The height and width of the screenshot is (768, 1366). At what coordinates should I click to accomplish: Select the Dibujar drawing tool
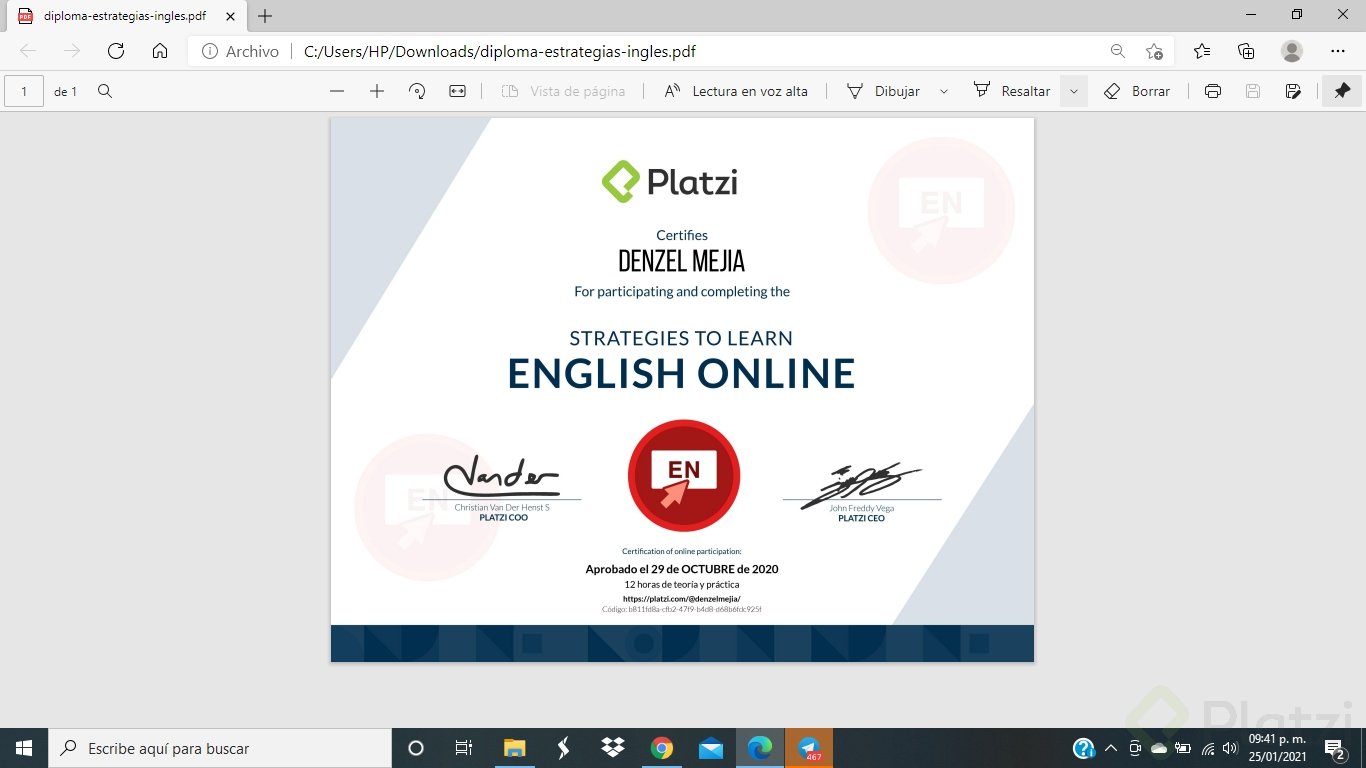pyautogui.click(x=883, y=91)
